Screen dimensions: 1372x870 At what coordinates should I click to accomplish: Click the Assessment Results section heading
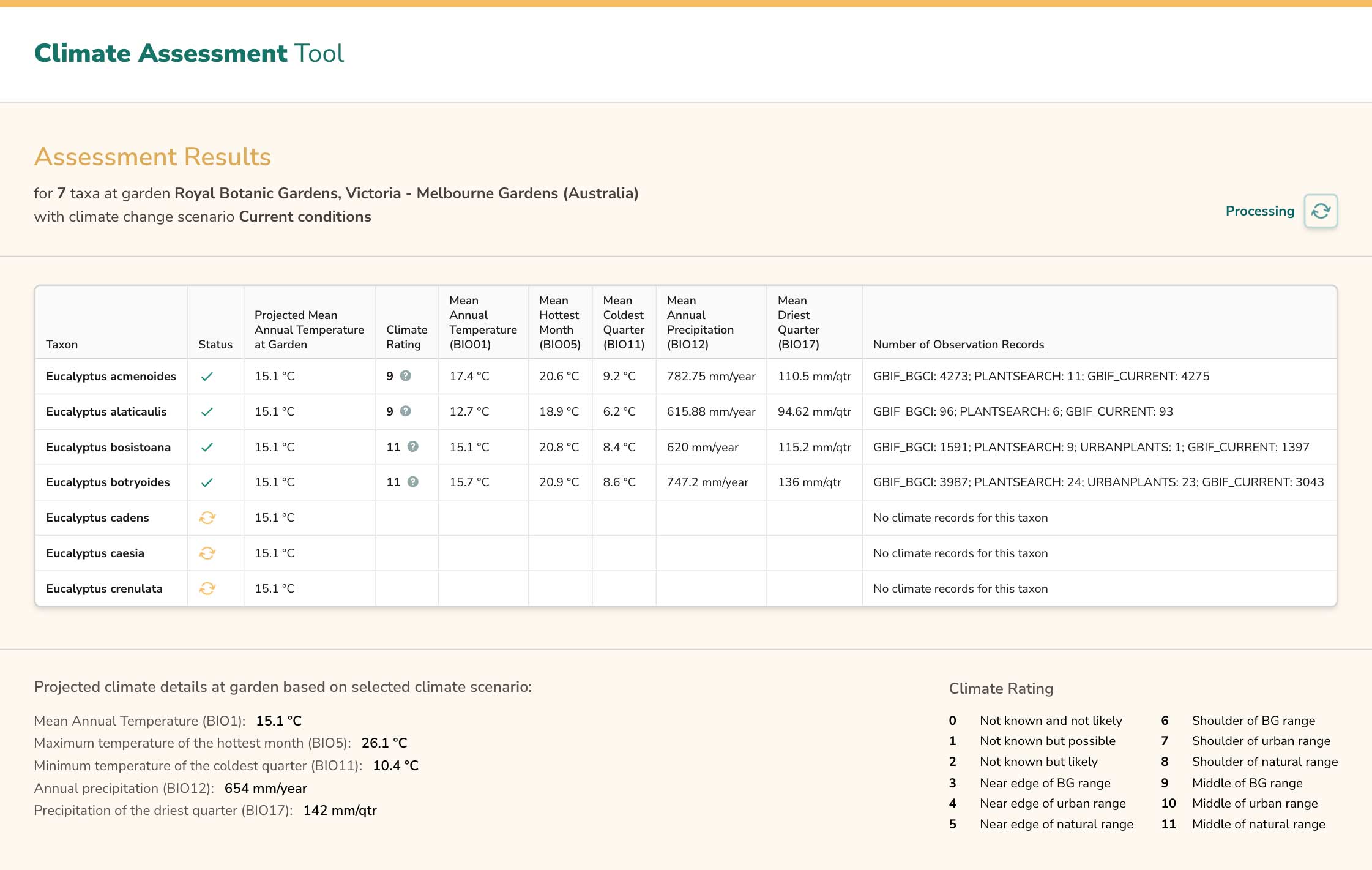tap(153, 157)
